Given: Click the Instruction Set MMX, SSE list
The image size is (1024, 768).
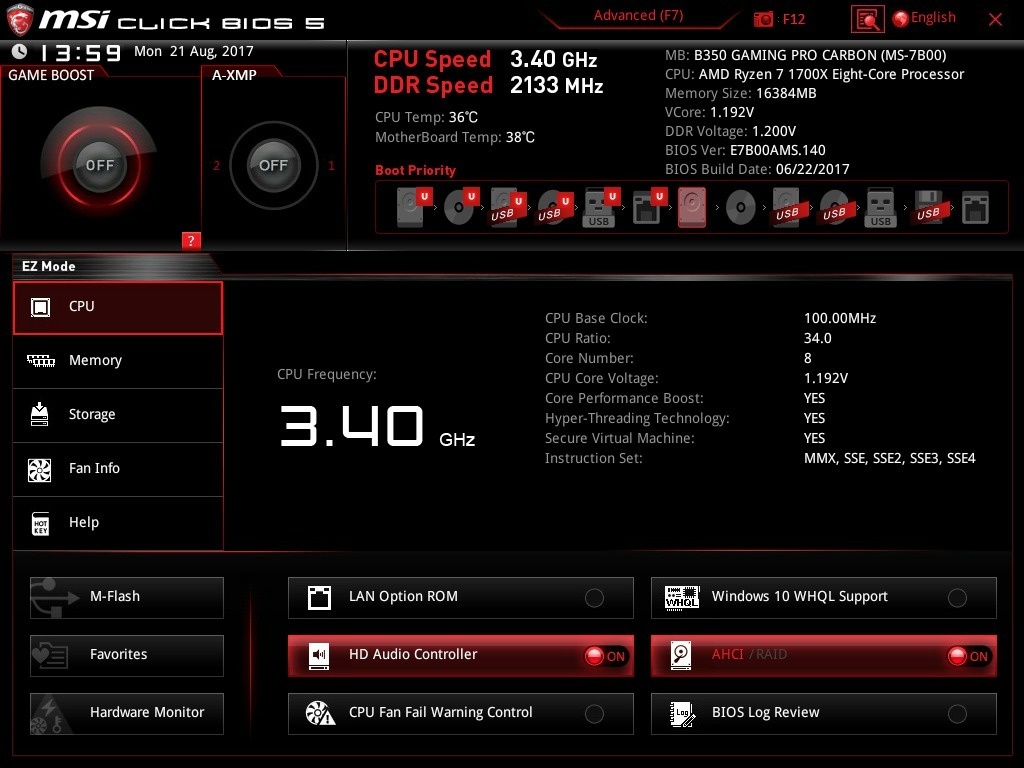Looking at the screenshot, I should (x=889, y=458).
